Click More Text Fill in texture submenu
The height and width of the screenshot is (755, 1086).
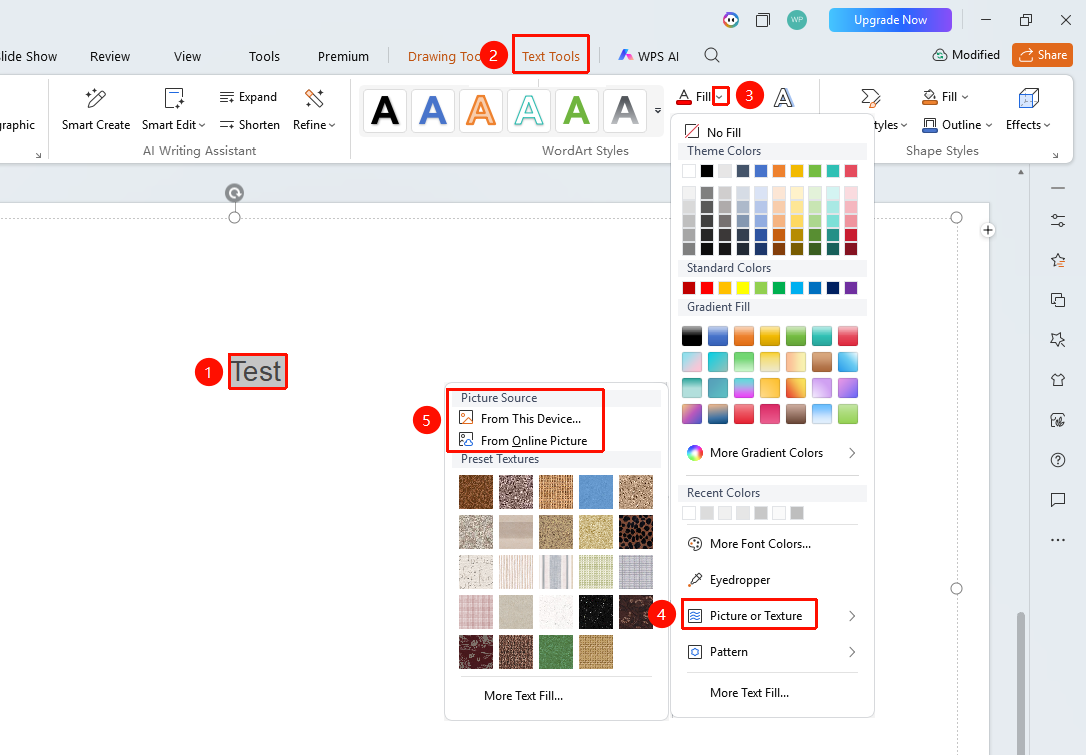tap(524, 696)
